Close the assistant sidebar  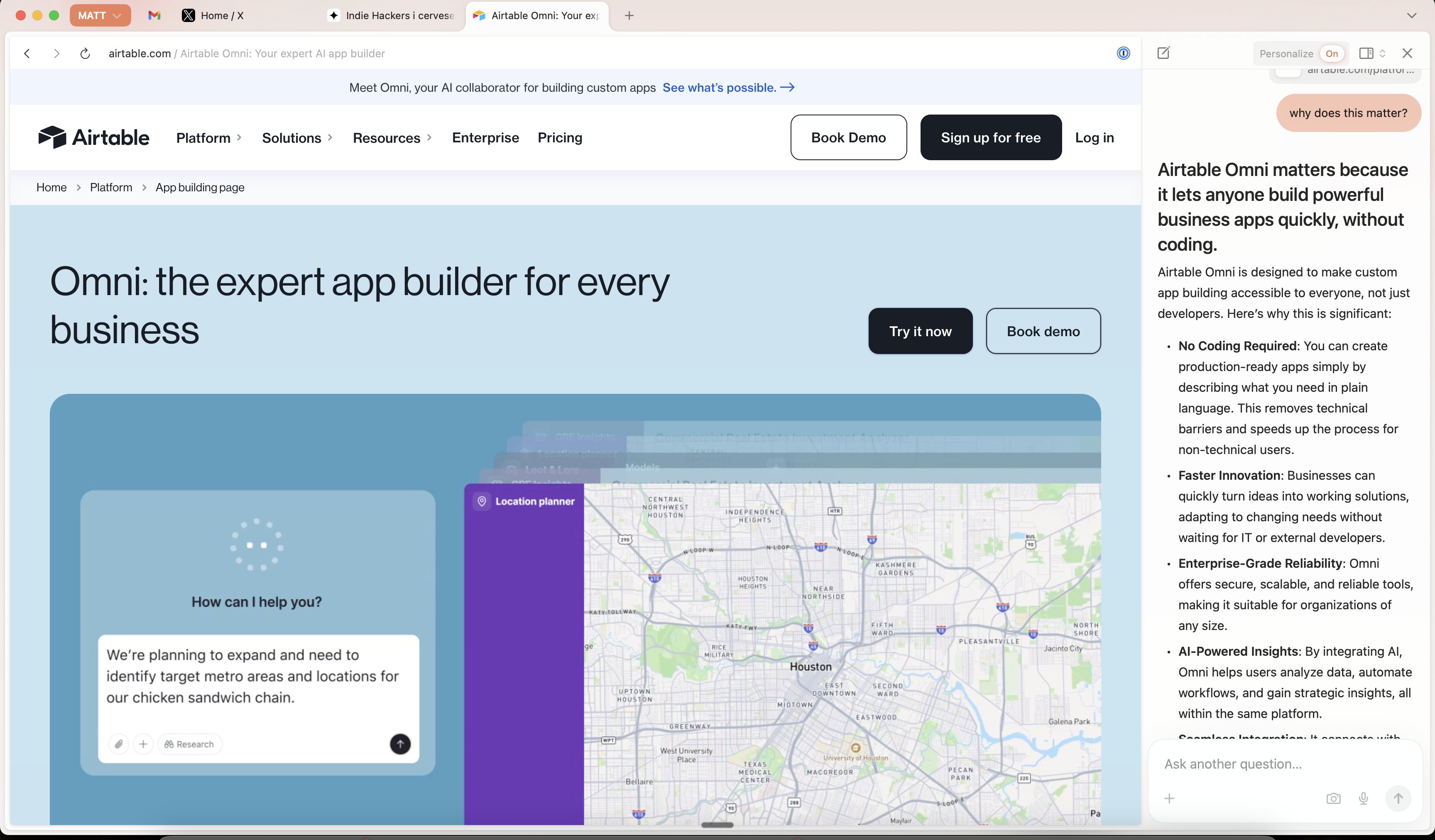pos(1407,53)
